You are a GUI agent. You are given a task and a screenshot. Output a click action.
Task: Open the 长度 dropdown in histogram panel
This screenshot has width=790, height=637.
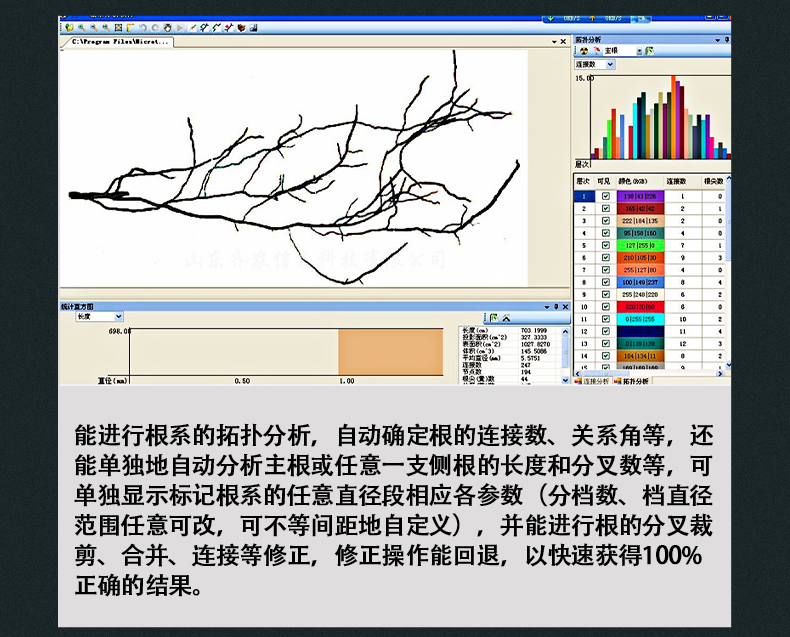coord(119,316)
